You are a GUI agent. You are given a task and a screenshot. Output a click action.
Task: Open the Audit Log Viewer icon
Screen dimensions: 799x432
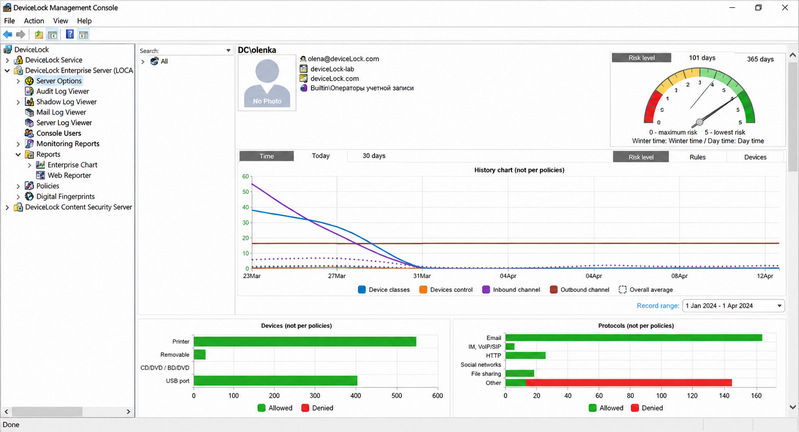(x=30, y=91)
